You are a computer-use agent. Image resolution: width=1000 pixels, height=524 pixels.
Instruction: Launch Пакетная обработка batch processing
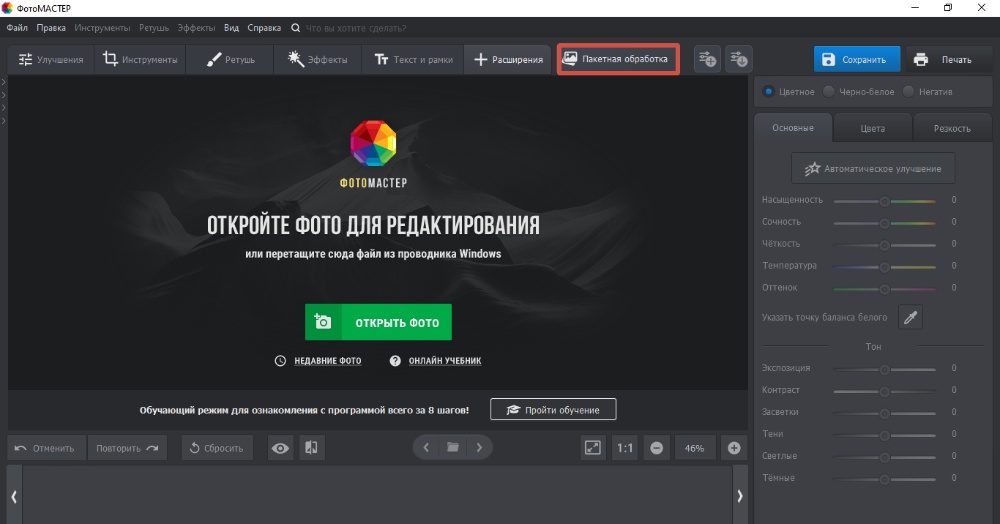(618, 59)
